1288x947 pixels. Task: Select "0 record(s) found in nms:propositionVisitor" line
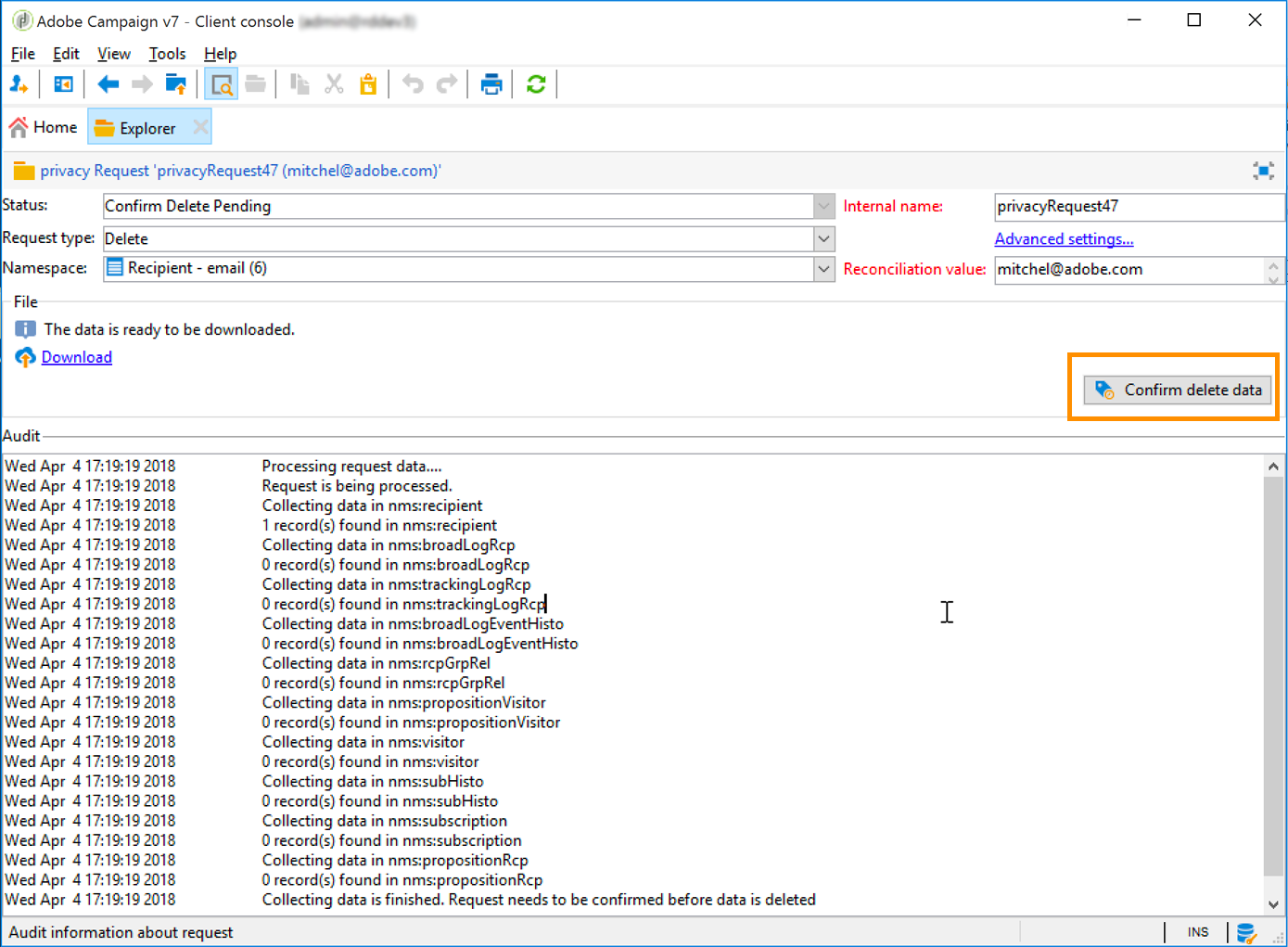(412, 723)
